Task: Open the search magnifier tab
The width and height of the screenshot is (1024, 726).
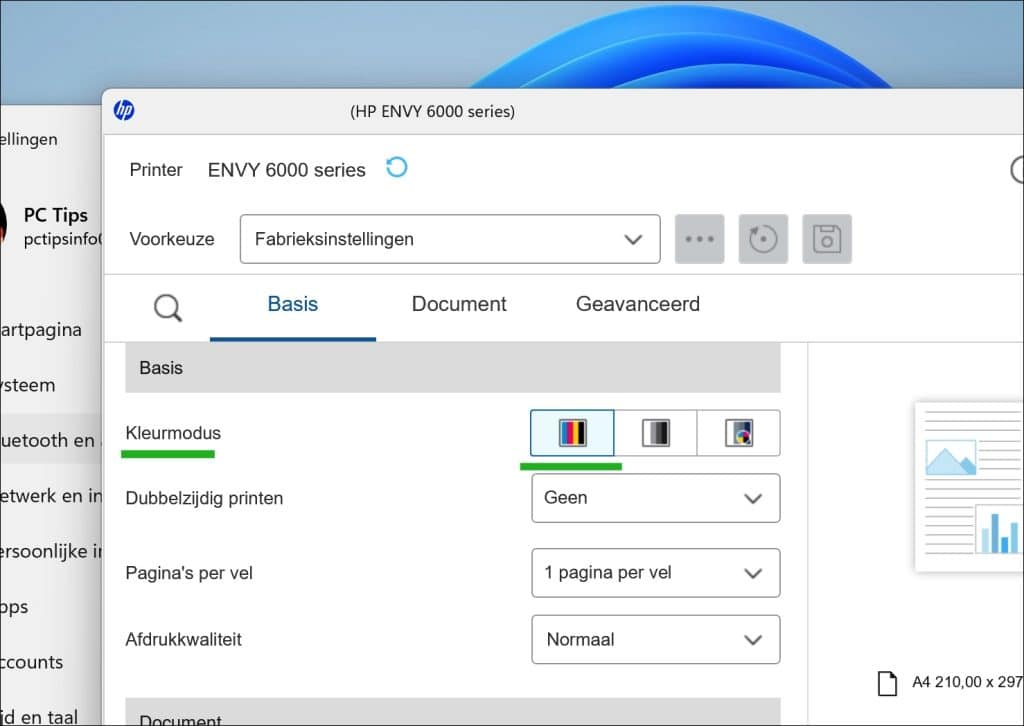Action: (x=168, y=308)
